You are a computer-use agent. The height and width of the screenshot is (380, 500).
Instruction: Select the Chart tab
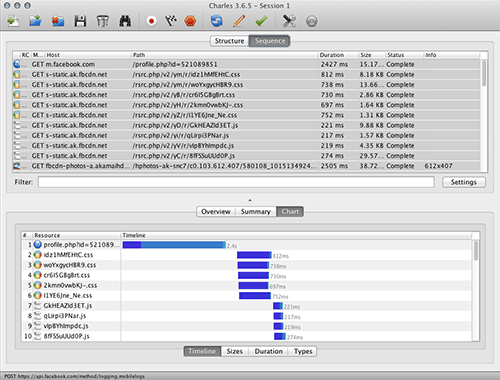coord(290,212)
